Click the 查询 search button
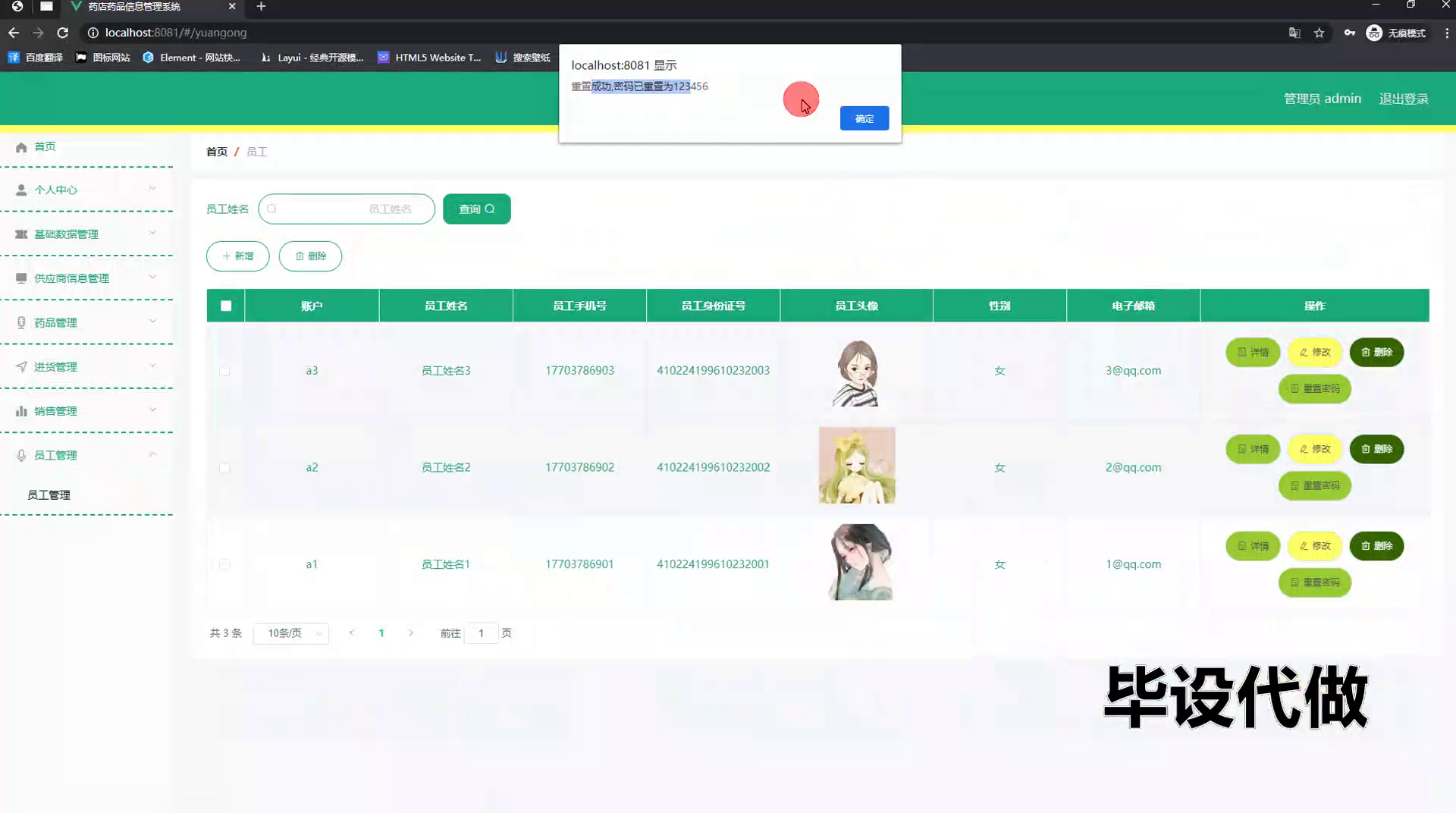This screenshot has width=1456, height=813. pyautogui.click(x=476, y=209)
